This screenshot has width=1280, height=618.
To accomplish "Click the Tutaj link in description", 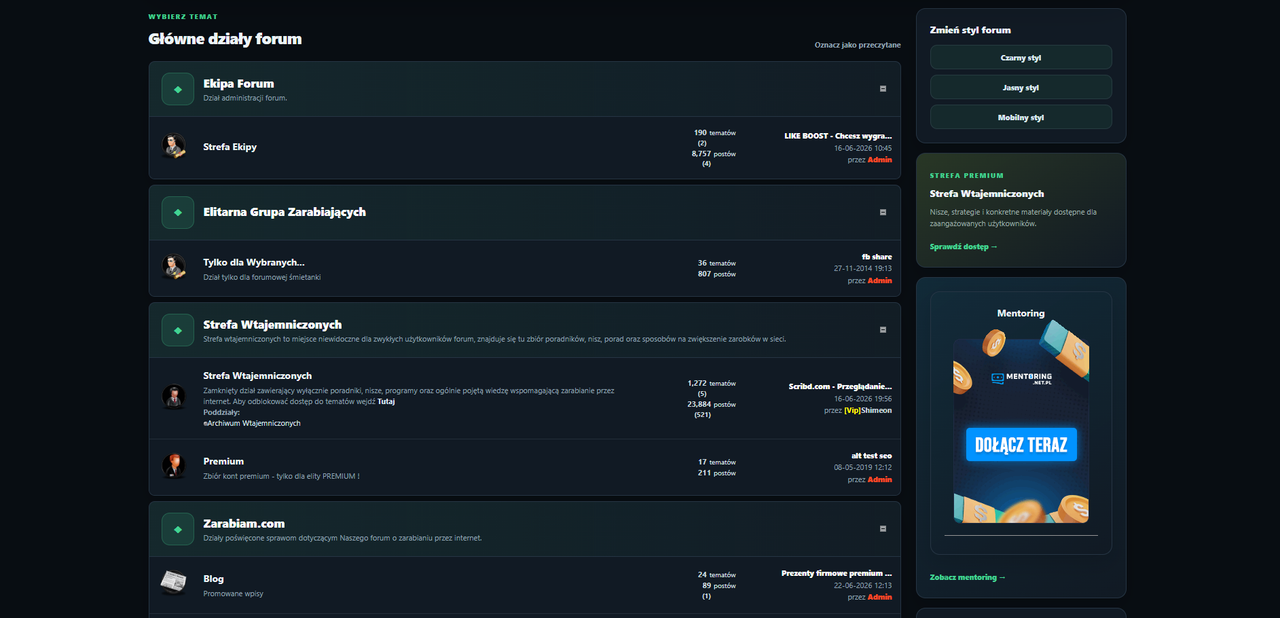I will [x=386, y=401].
